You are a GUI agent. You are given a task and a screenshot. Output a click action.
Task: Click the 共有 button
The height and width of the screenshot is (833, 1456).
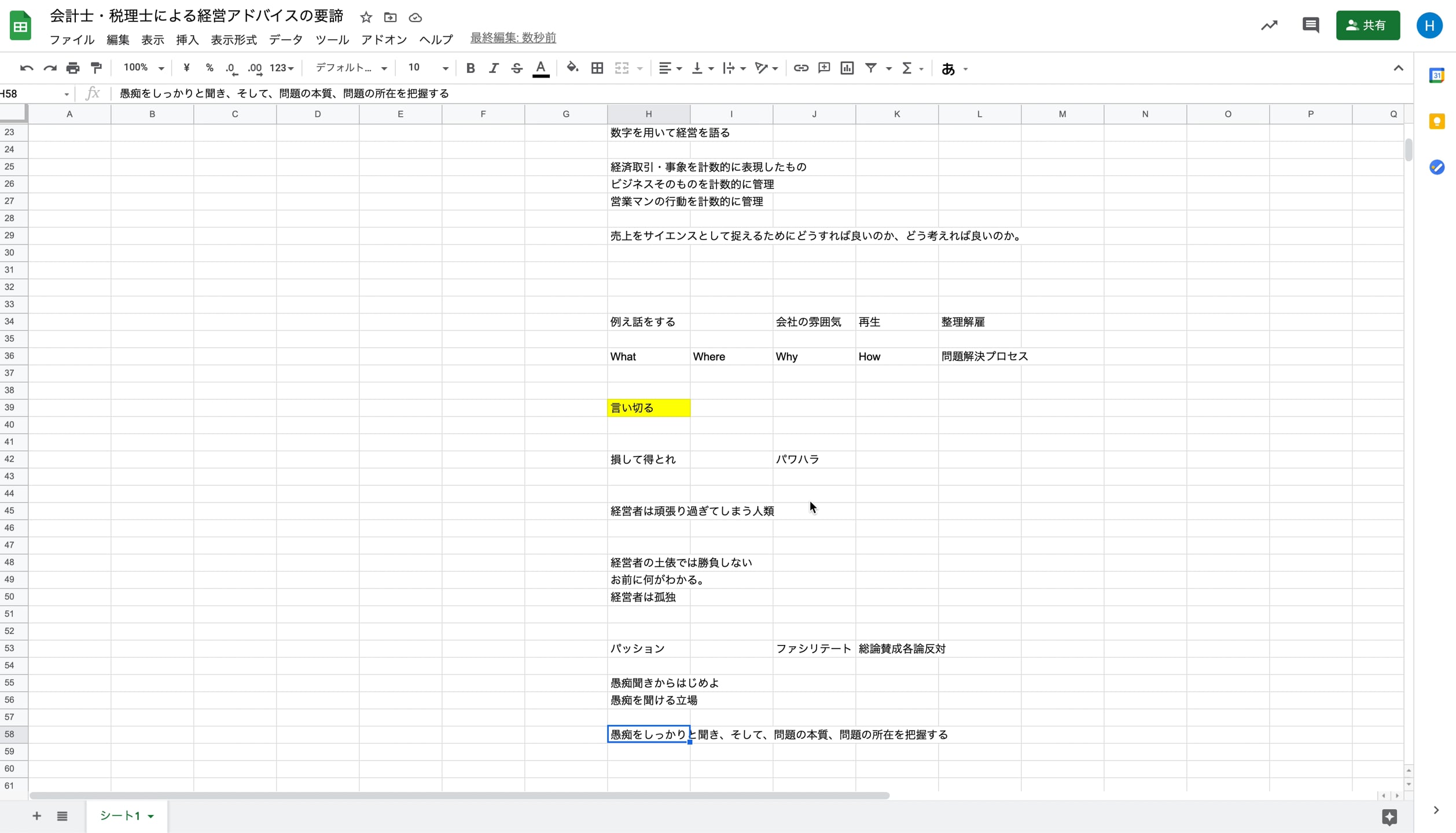(1368, 25)
